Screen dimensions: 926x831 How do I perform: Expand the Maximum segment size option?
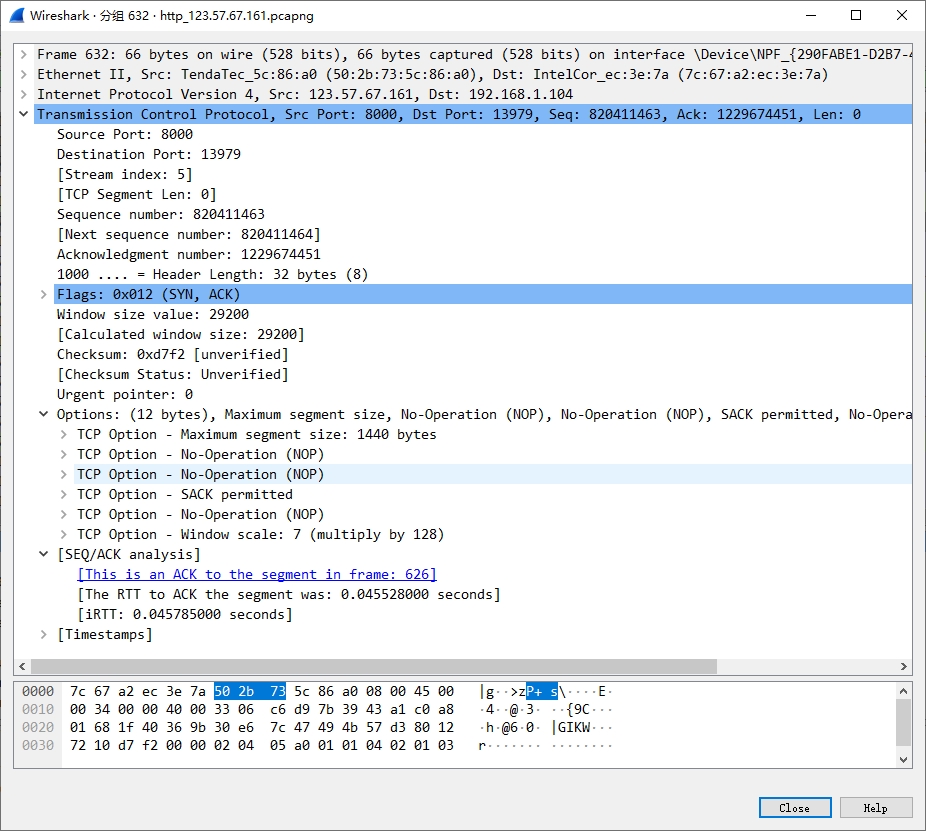[x=63, y=434]
